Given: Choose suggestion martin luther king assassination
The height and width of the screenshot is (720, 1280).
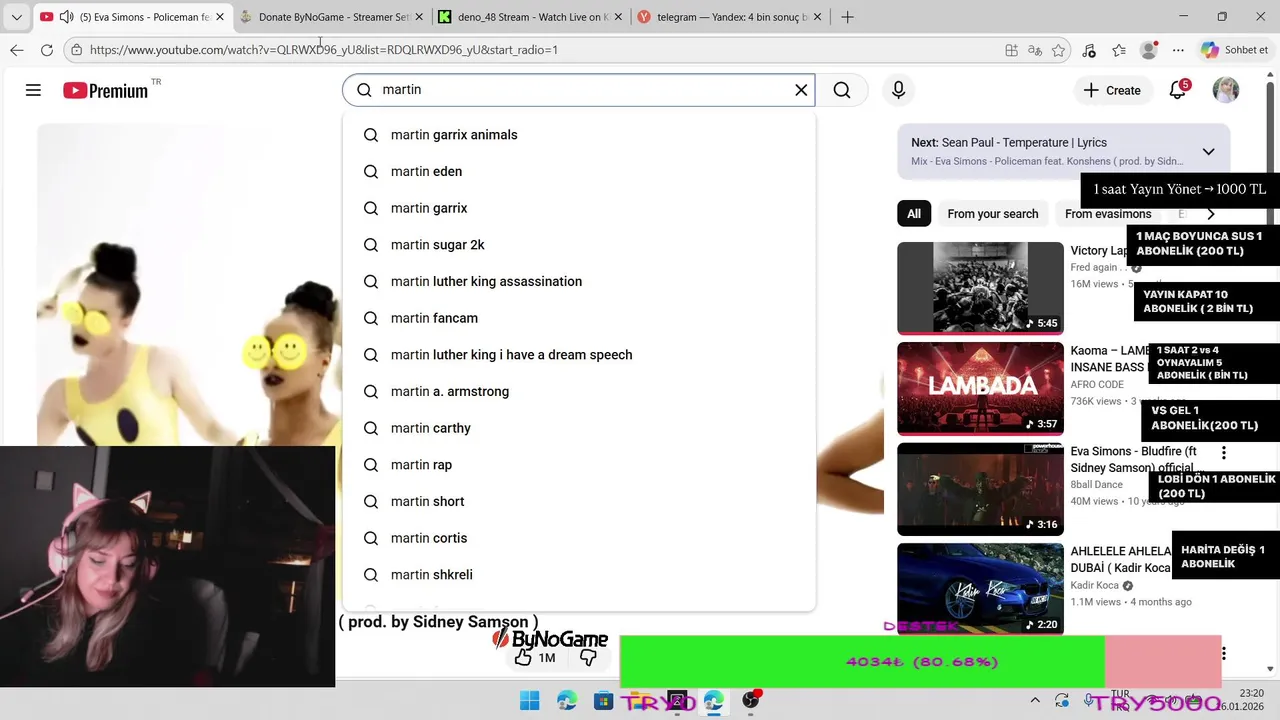Looking at the screenshot, I should pos(579,282).
